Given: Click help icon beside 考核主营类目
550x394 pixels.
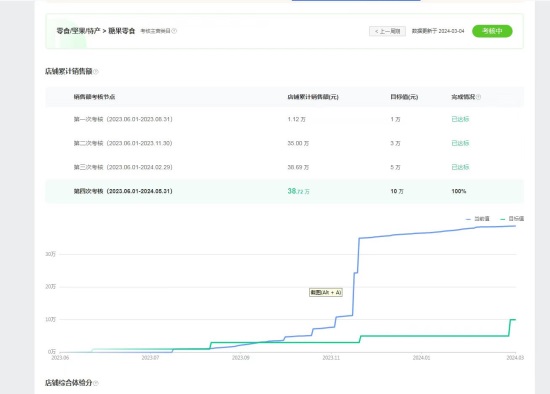Looking at the screenshot, I should pos(174,31).
